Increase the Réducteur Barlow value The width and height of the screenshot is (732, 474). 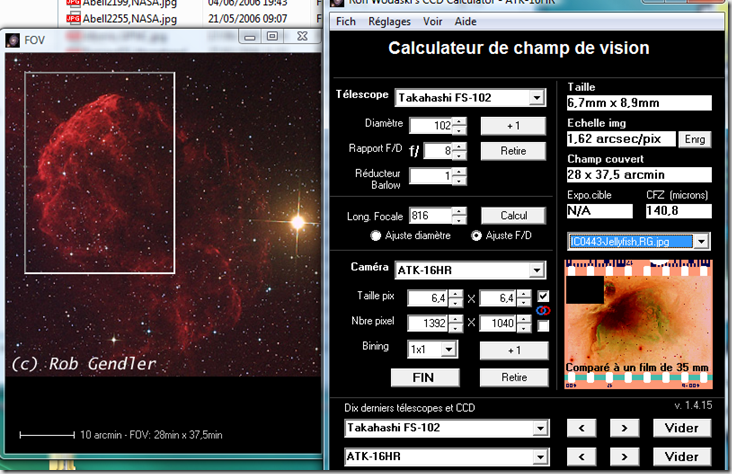[x=459, y=172]
